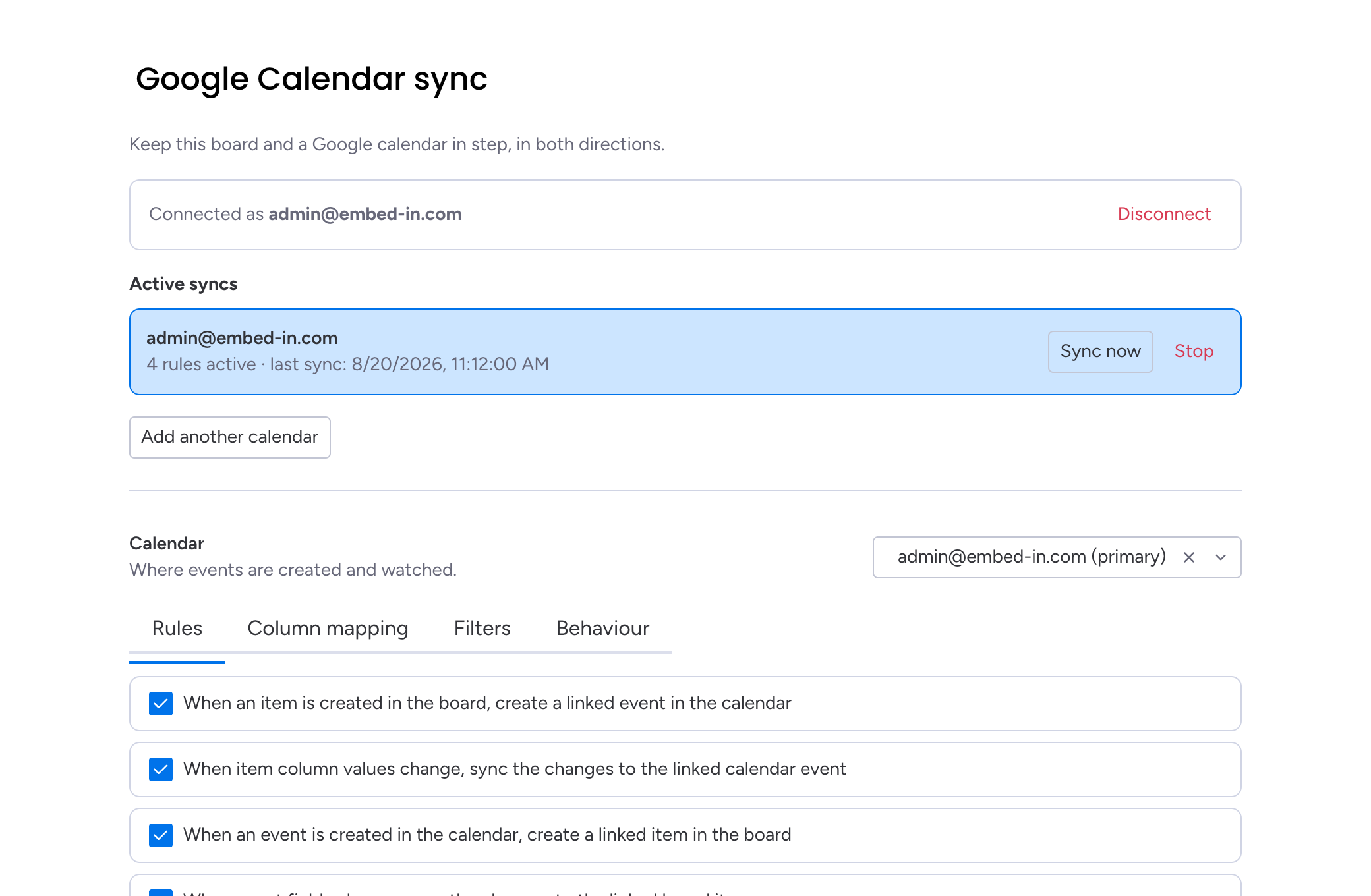Image resolution: width=1371 pixels, height=896 pixels.
Task: Click Add another calendar
Action: point(229,437)
